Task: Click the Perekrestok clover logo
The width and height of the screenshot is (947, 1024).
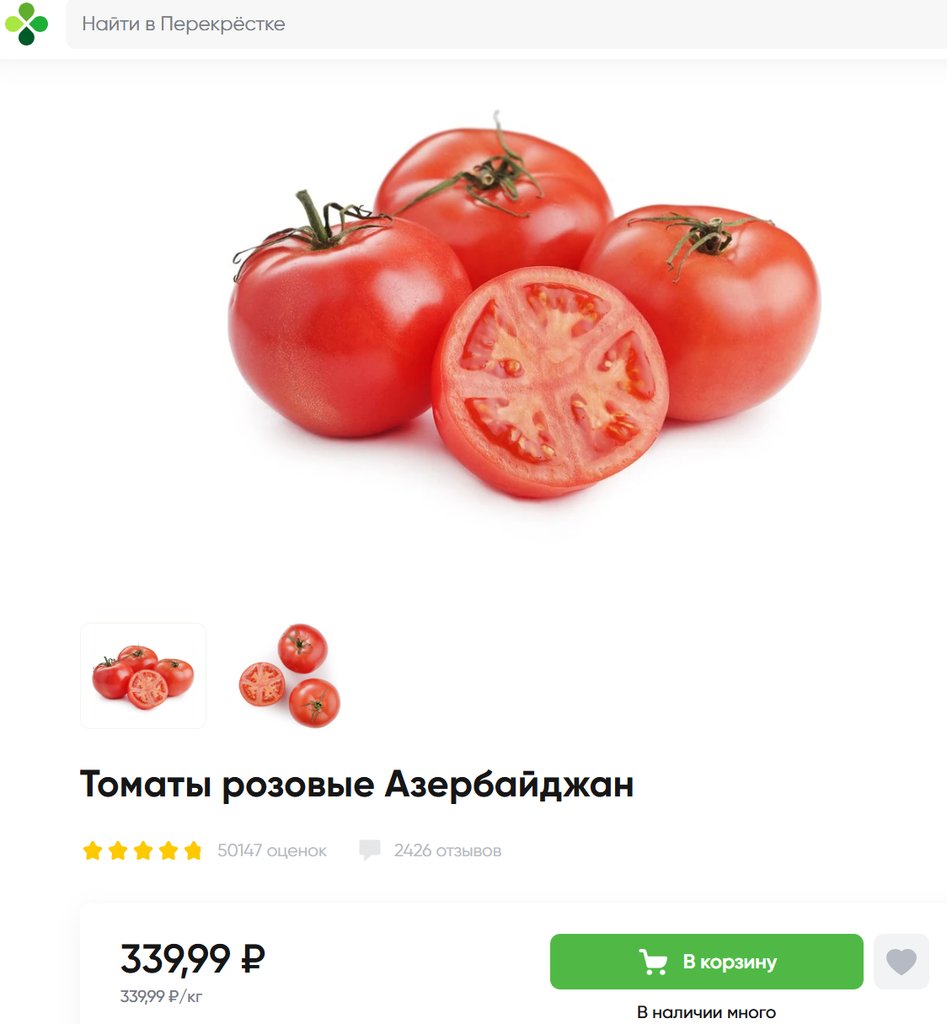Action: point(26,24)
